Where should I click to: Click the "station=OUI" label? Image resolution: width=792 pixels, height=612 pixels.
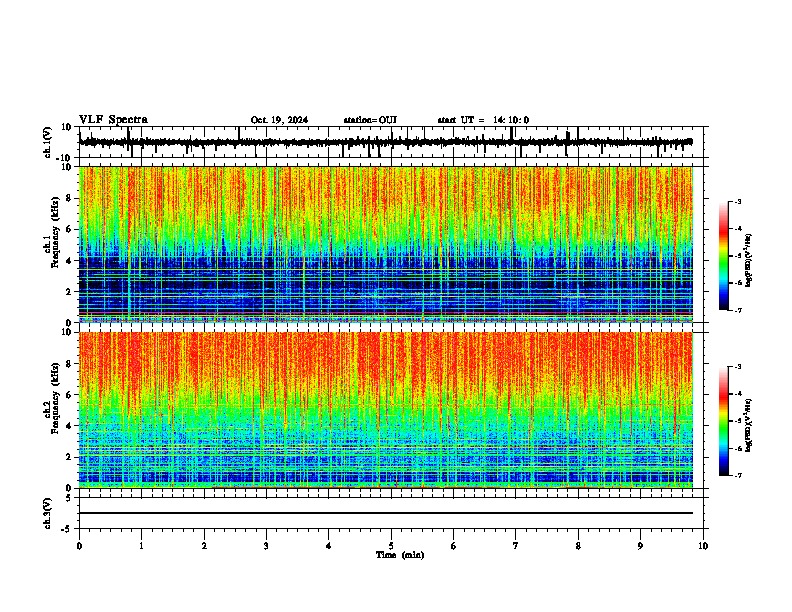tap(370, 120)
